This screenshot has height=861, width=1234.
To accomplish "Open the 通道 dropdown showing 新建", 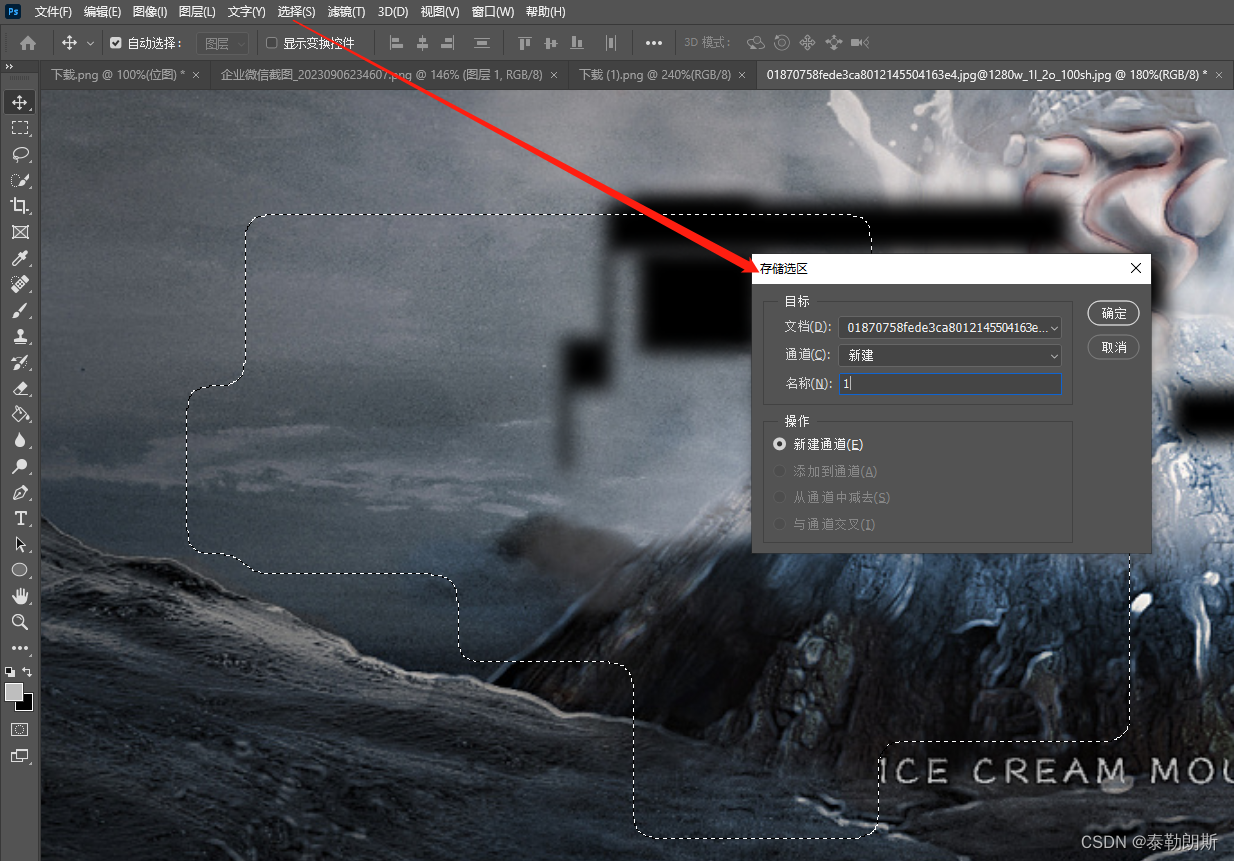I will point(950,355).
